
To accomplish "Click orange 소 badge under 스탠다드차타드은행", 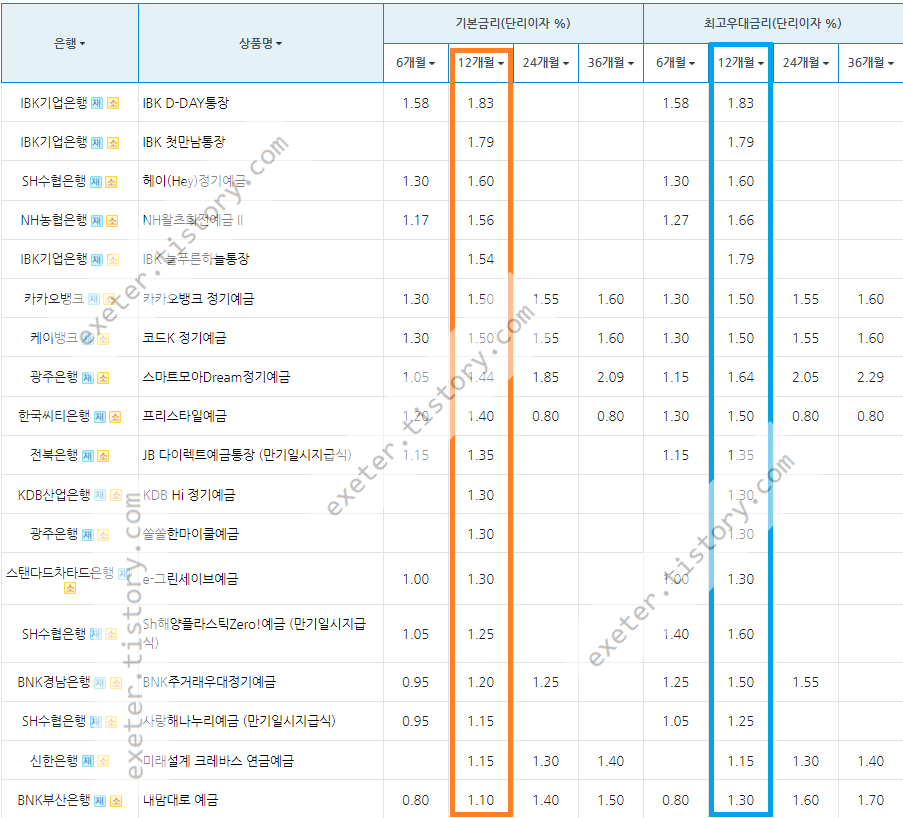I will (70, 588).
